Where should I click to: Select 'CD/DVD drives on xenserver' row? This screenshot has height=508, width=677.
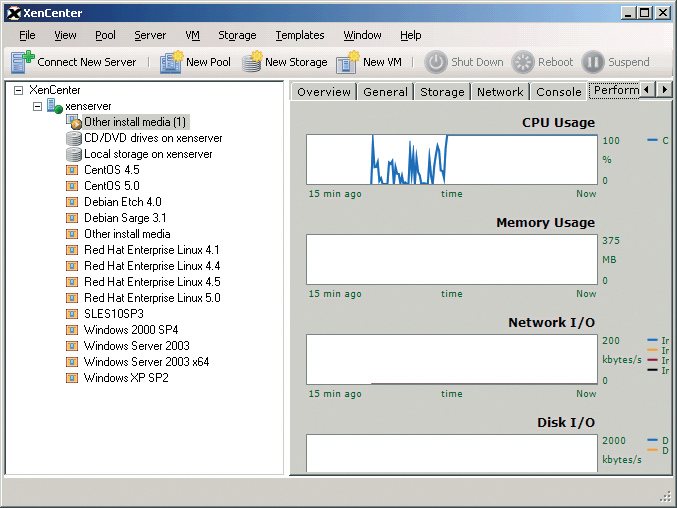coord(153,138)
